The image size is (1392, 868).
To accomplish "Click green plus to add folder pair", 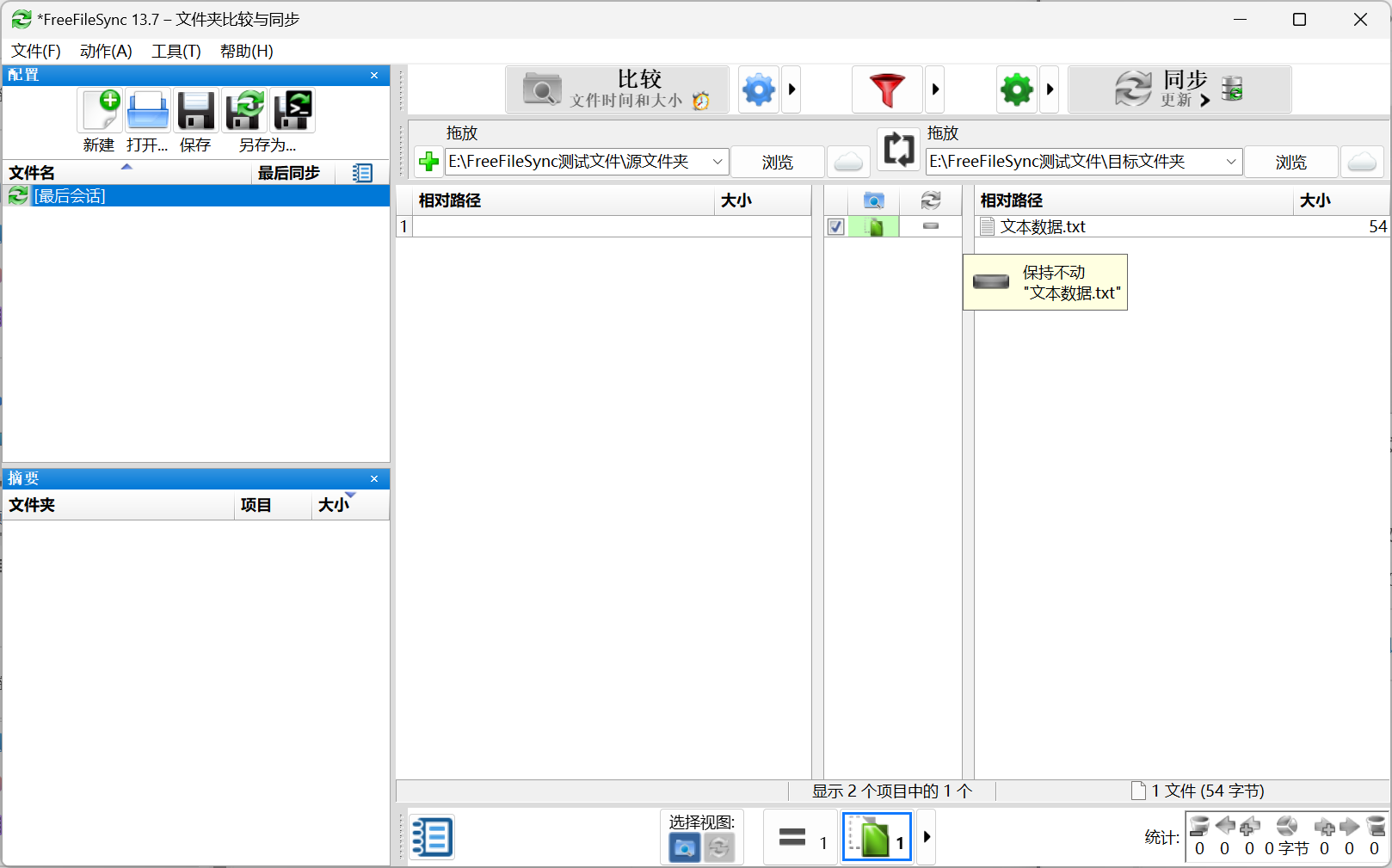I will [x=428, y=162].
